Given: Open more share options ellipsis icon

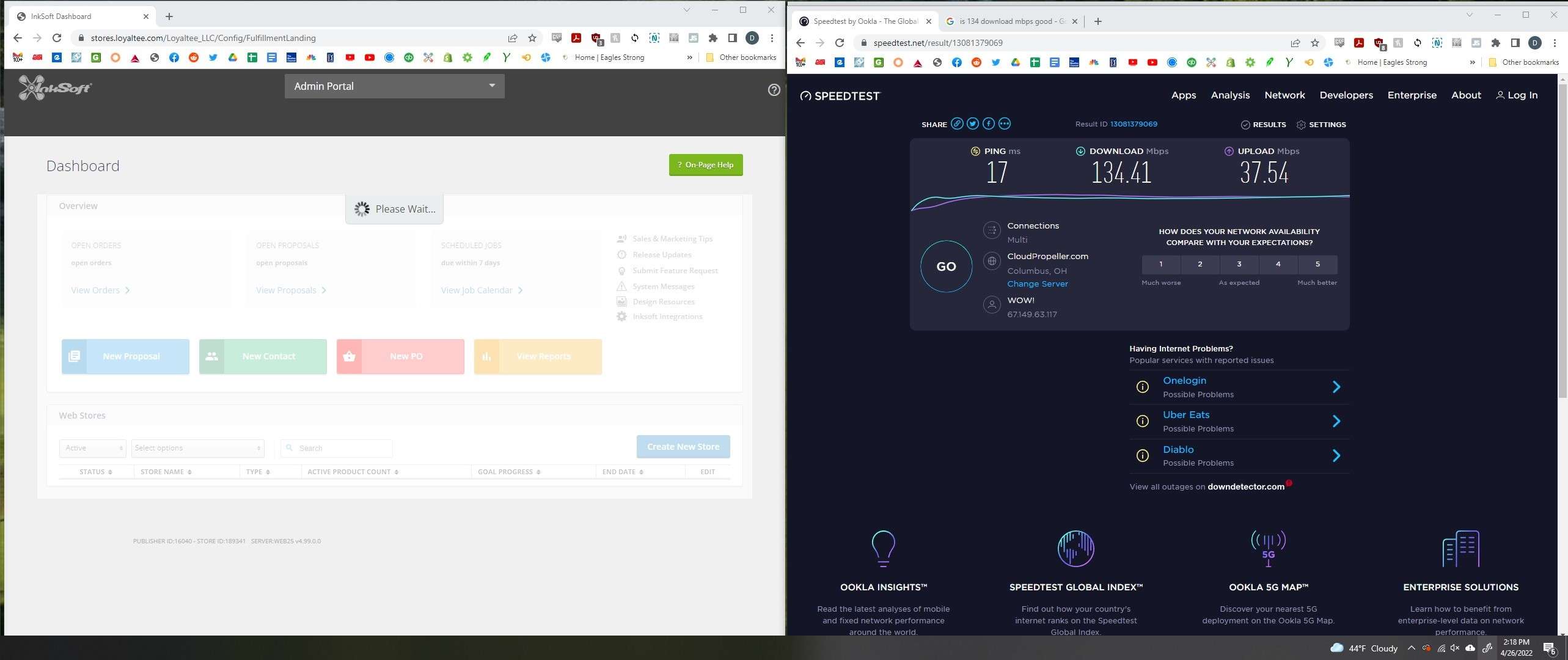Looking at the screenshot, I should click(1005, 124).
